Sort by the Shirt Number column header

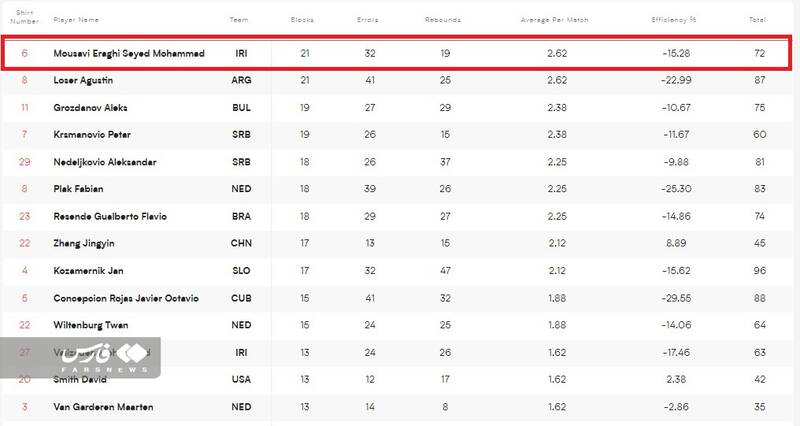tap(24, 19)
